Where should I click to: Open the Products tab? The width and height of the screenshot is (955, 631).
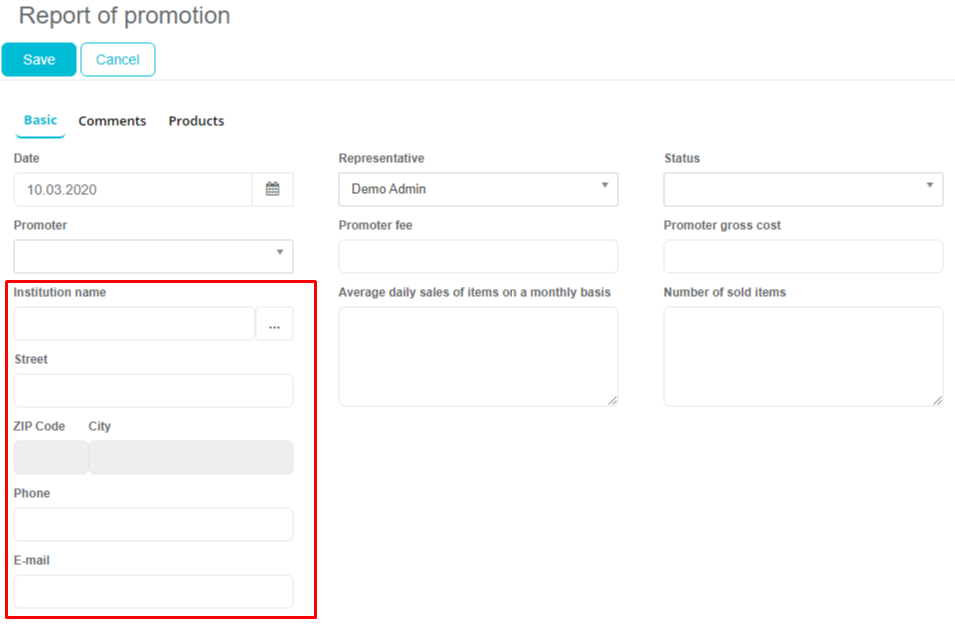click(x=196, y=121)
